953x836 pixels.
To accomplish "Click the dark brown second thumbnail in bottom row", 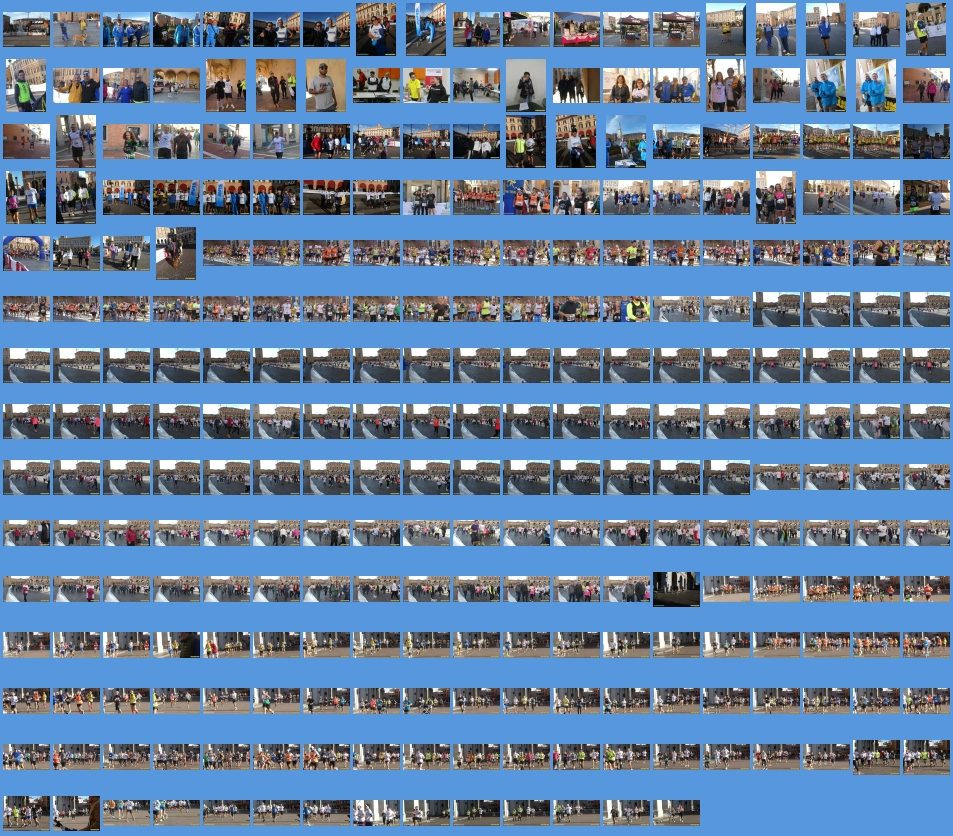I will coord(76,813).
